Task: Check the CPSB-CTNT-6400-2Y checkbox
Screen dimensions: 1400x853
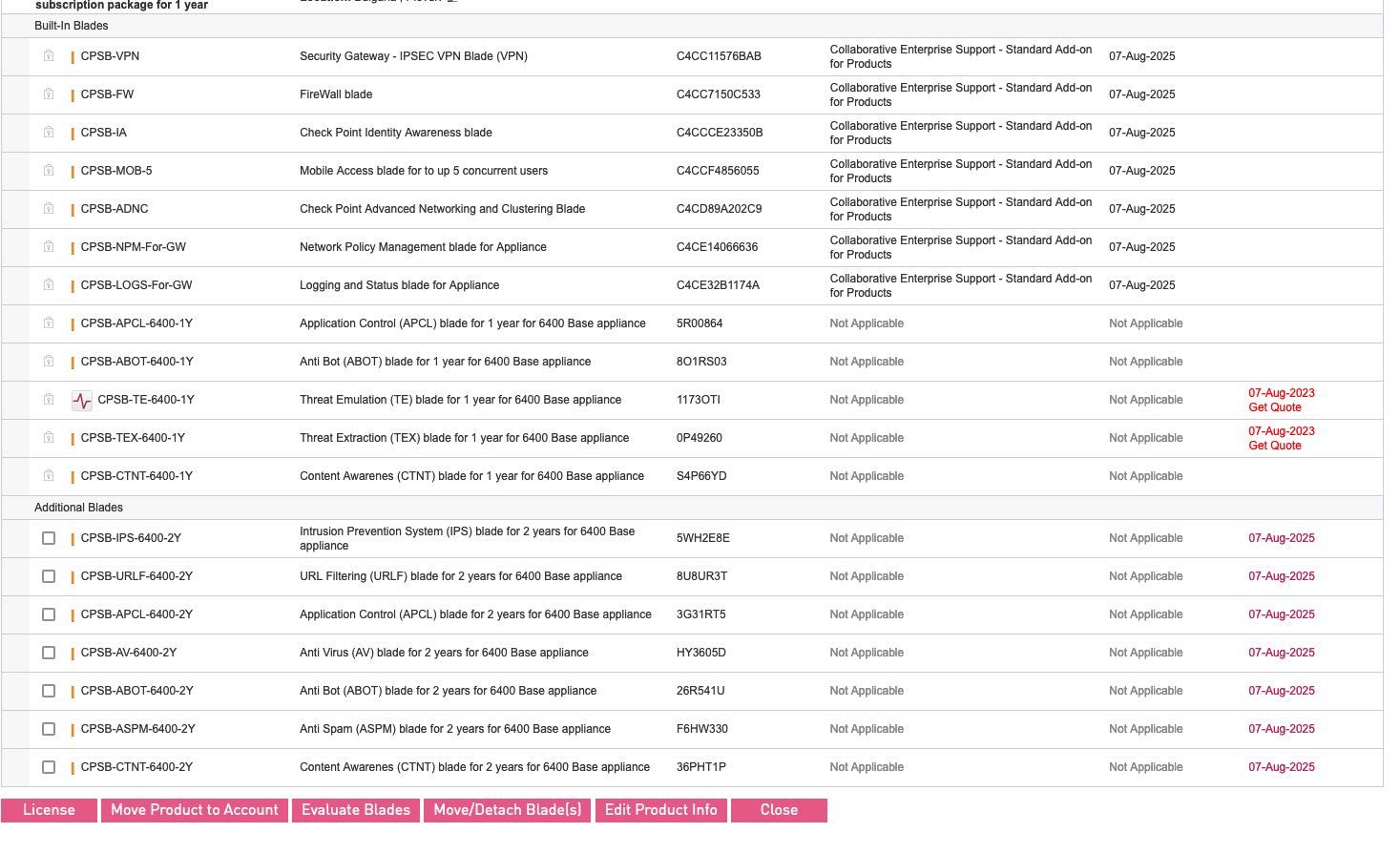Action: (49, 767)
